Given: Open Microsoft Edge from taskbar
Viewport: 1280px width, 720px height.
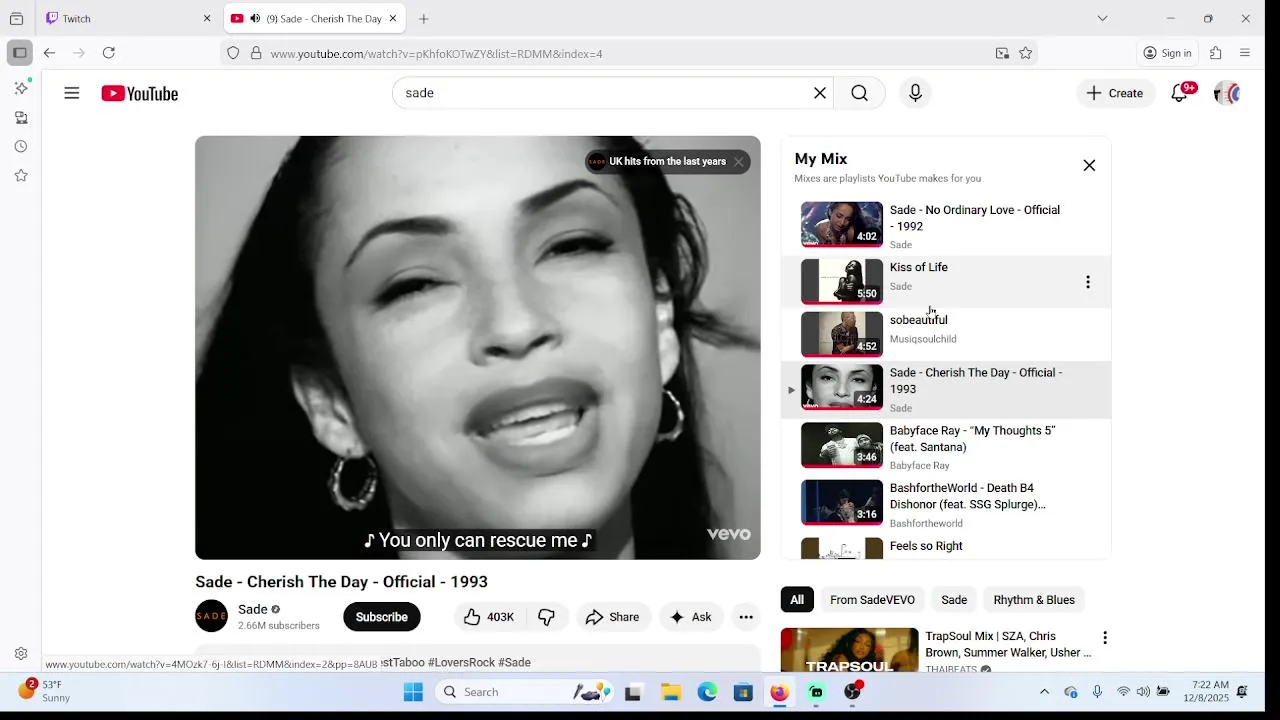Looking at the screenshot, I should 707,692.
